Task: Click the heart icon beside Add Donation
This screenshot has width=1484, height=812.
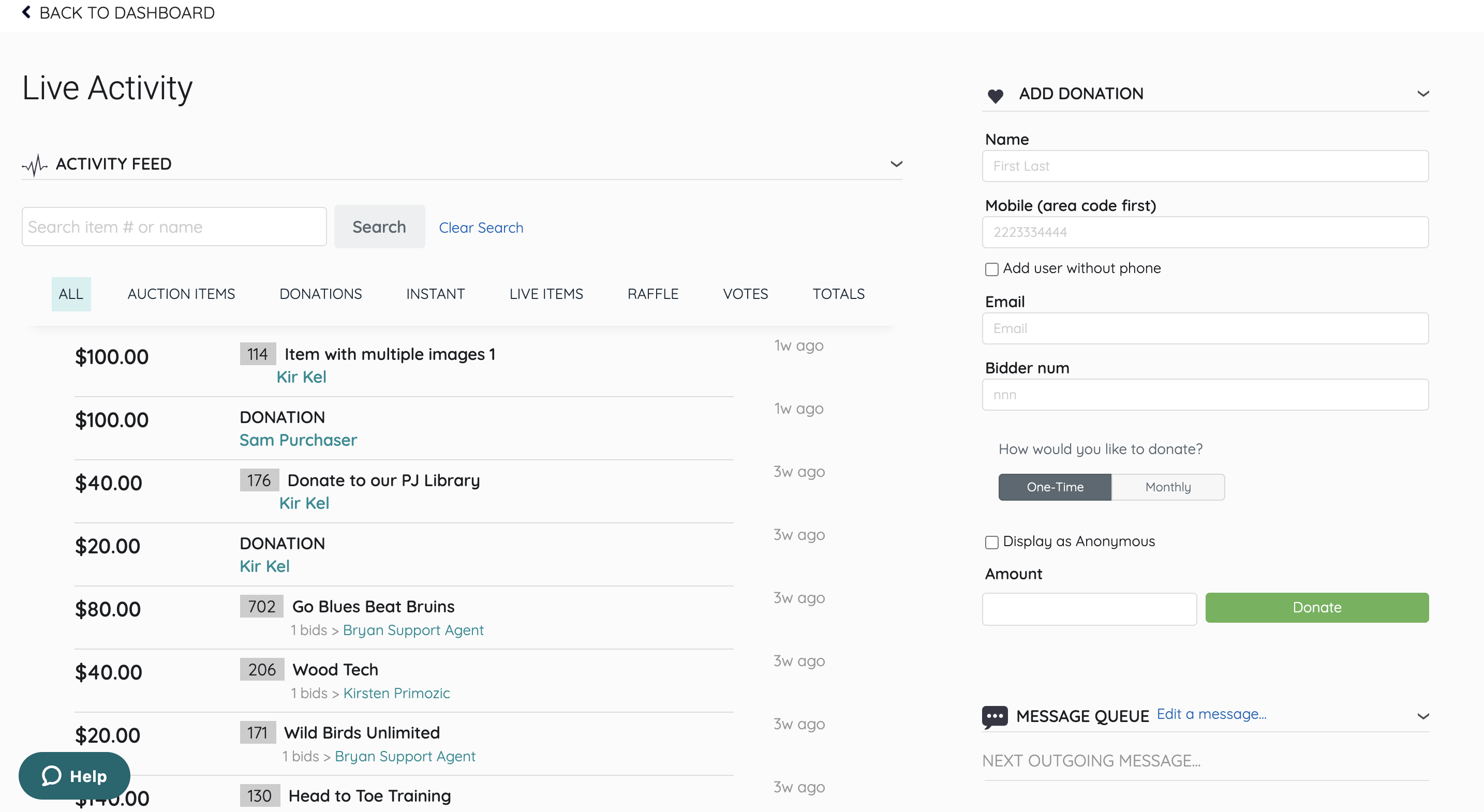Action: click(x=995, y=95)
